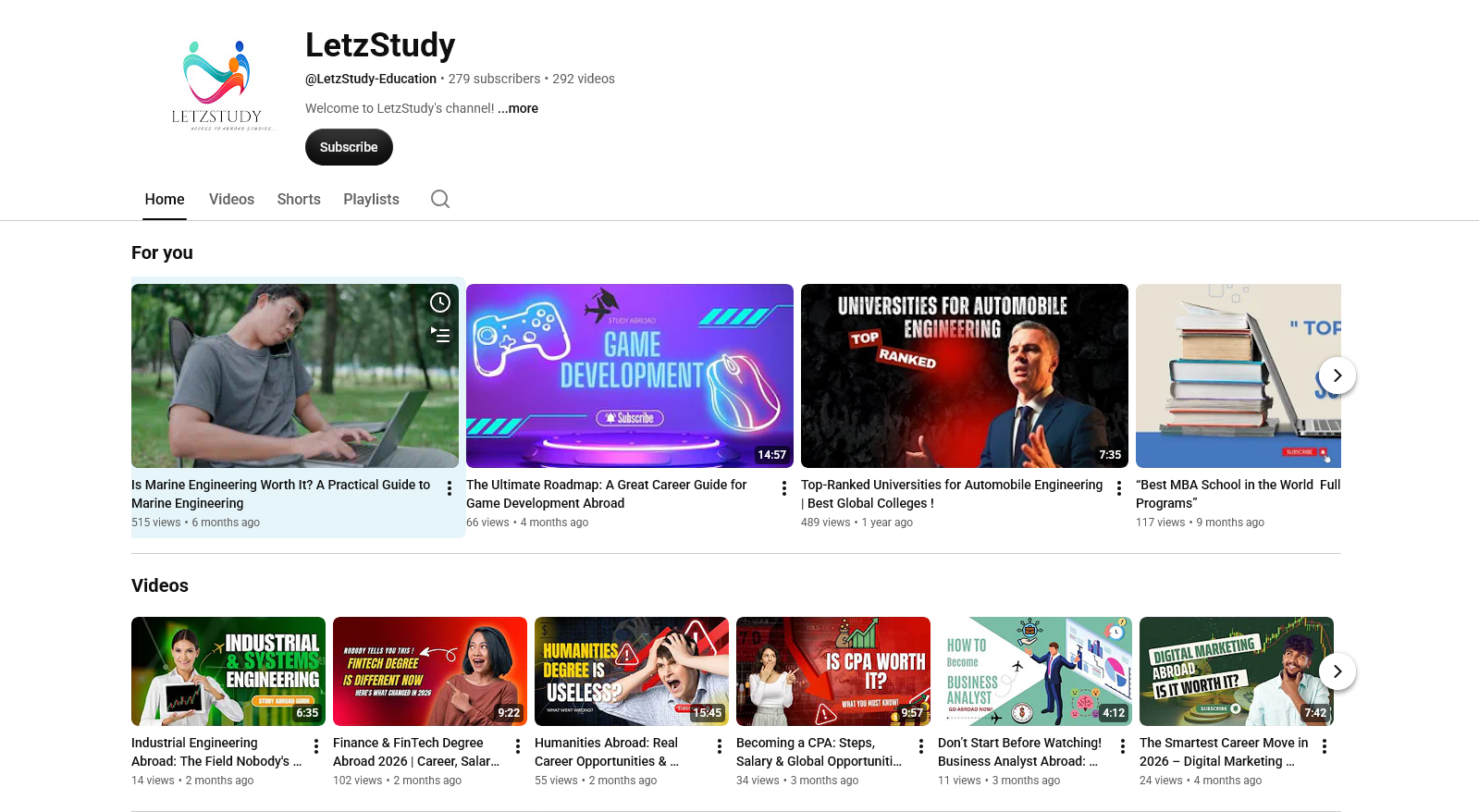
Task: Play the Fintech Degree thumbnail
Action: (430, 671)
